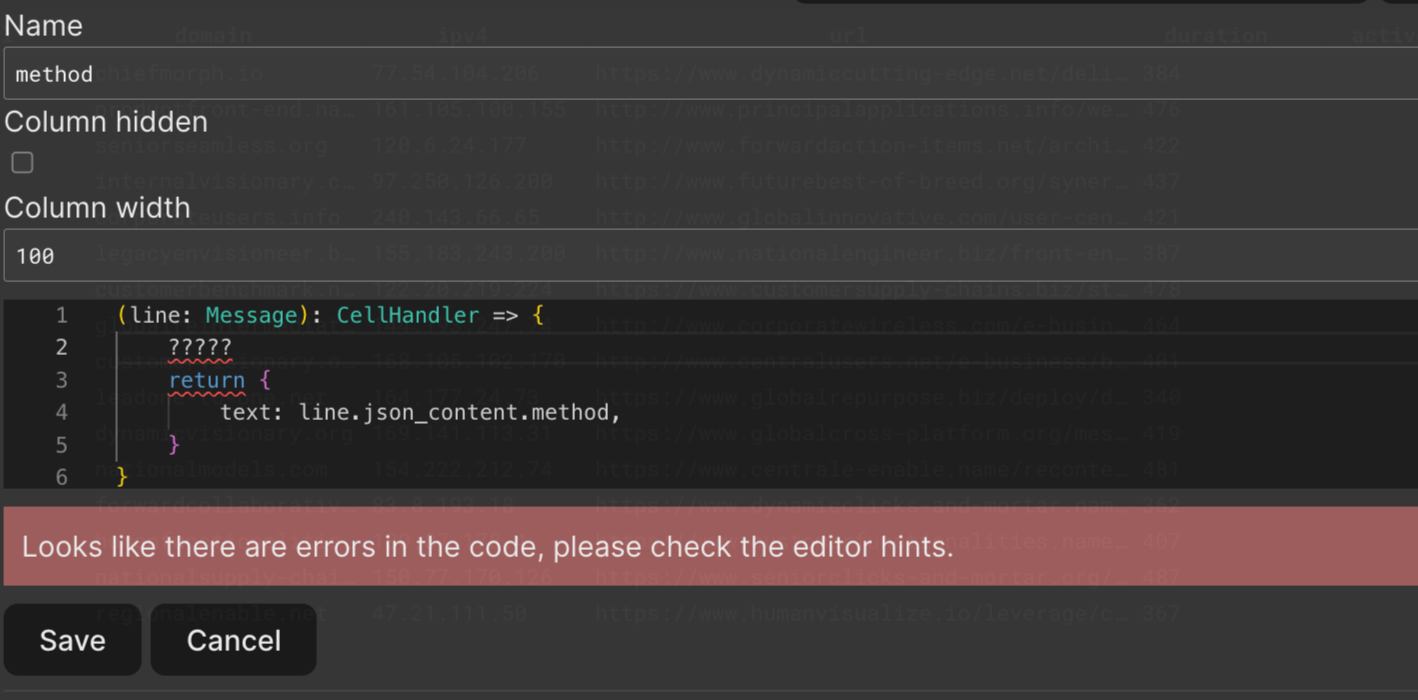The width and height of the screenshot is (1418, 700).
Task: Click the 'Message' type in line 1
Action: (251, 315)
